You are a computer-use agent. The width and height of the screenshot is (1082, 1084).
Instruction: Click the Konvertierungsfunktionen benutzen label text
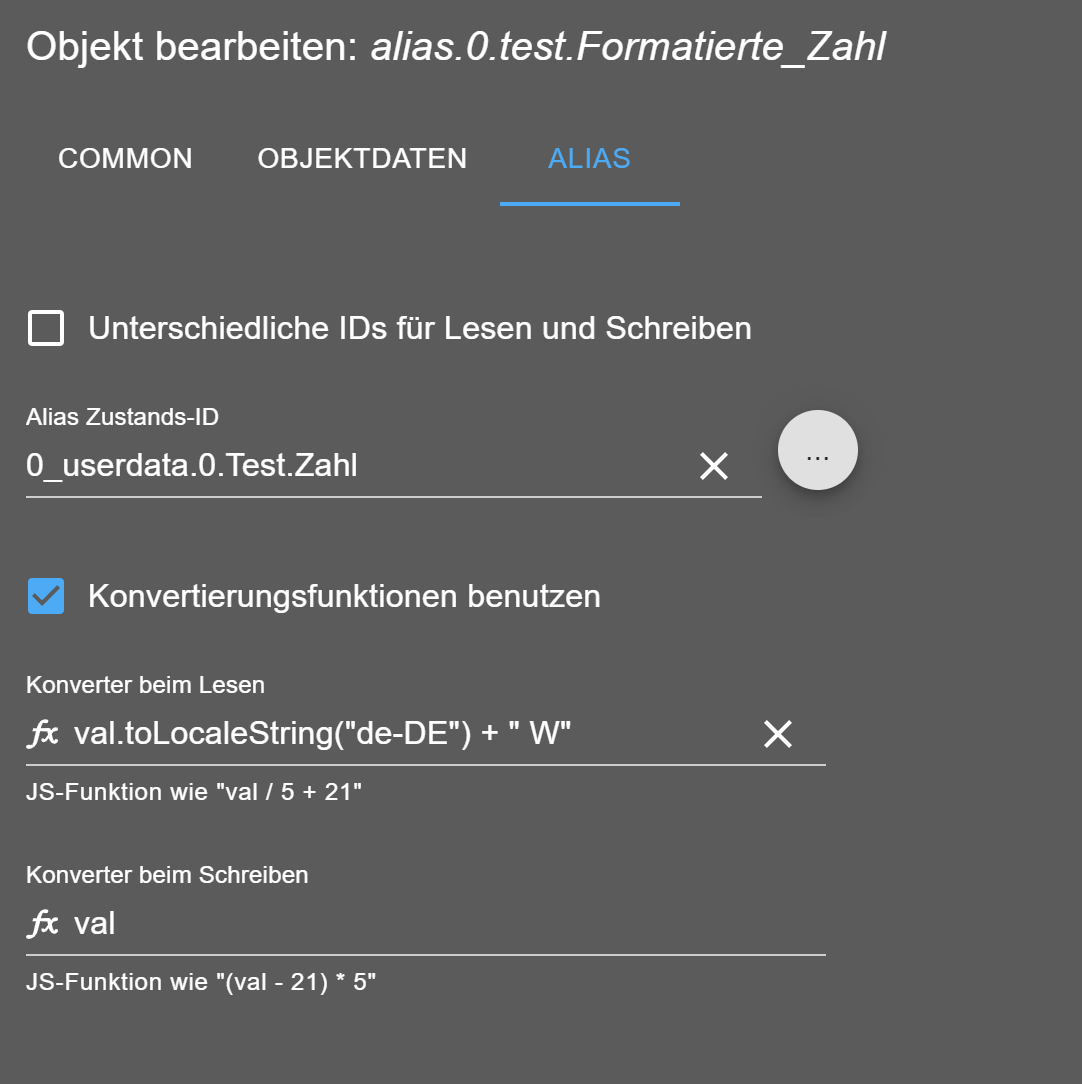(344, 596)
